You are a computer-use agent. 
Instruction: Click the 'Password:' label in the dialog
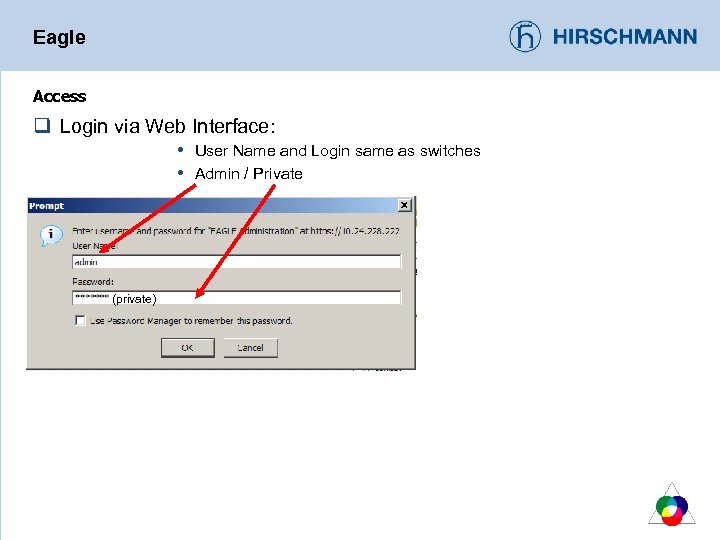93,281
